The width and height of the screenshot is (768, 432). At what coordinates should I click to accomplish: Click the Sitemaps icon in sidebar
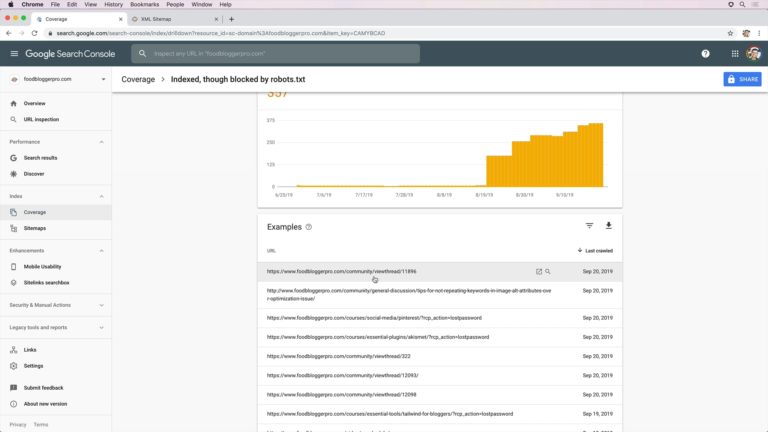click(x=13, y=228)
